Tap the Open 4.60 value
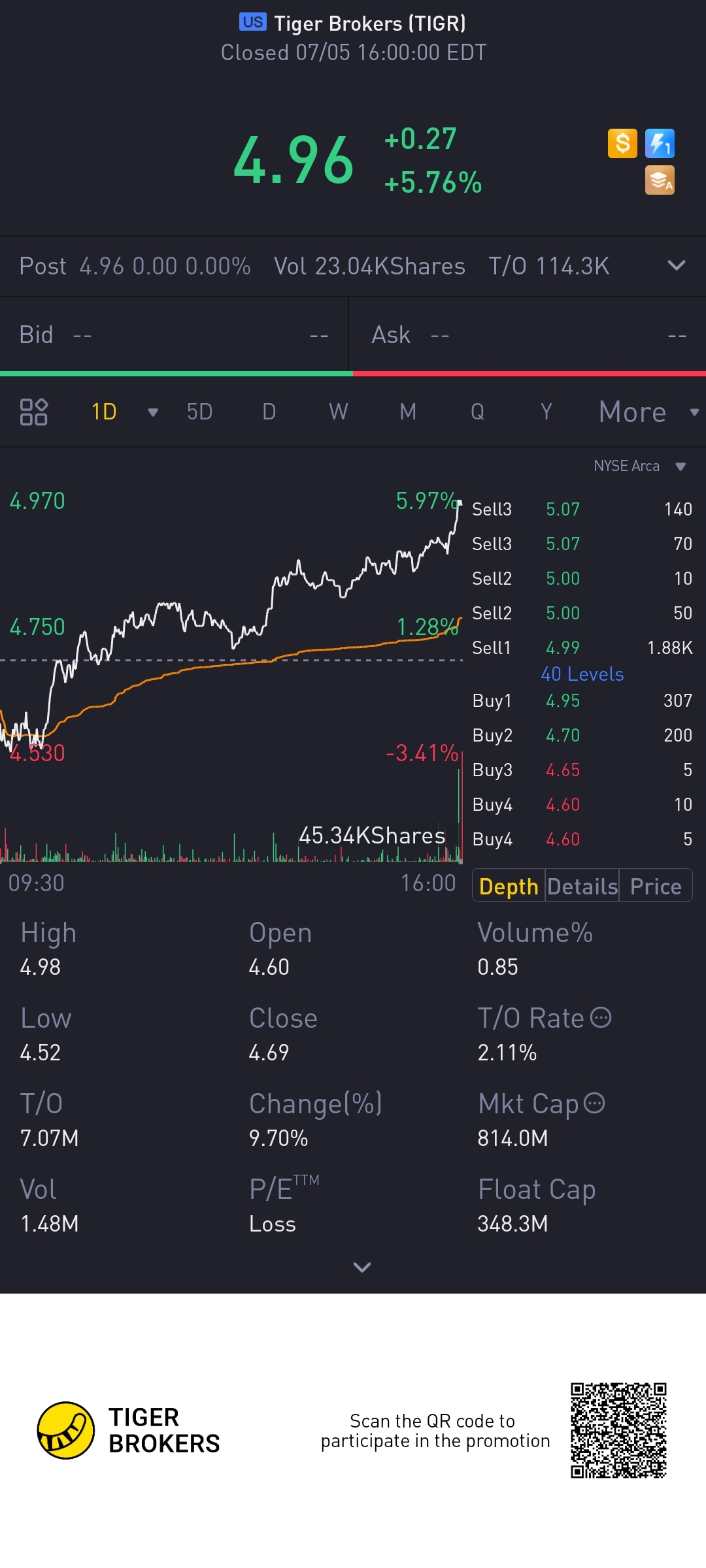Viewport: 706px width, 1568px height. coord(269,967)
